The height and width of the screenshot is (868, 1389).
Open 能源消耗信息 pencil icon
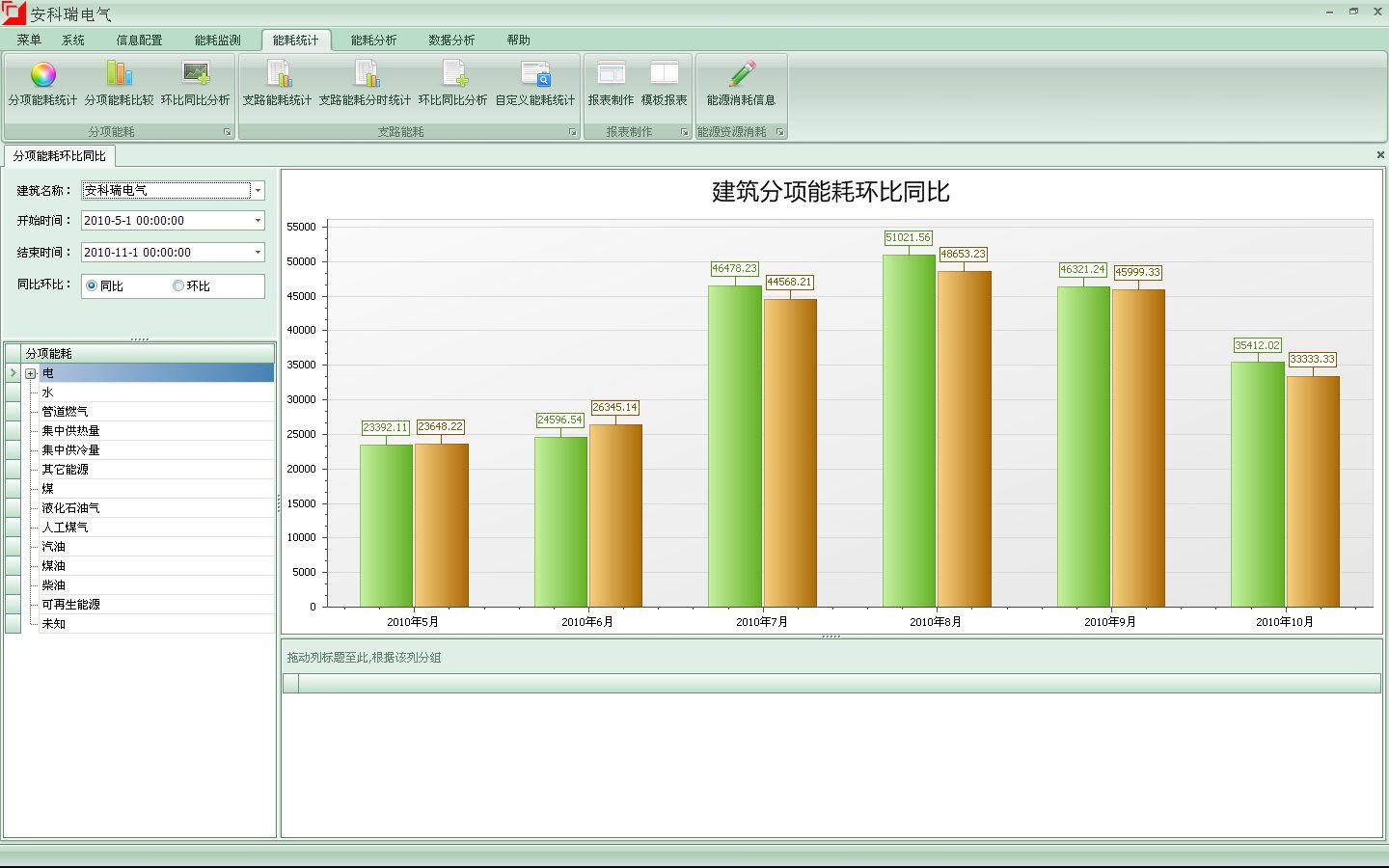(x=742, y=73)
